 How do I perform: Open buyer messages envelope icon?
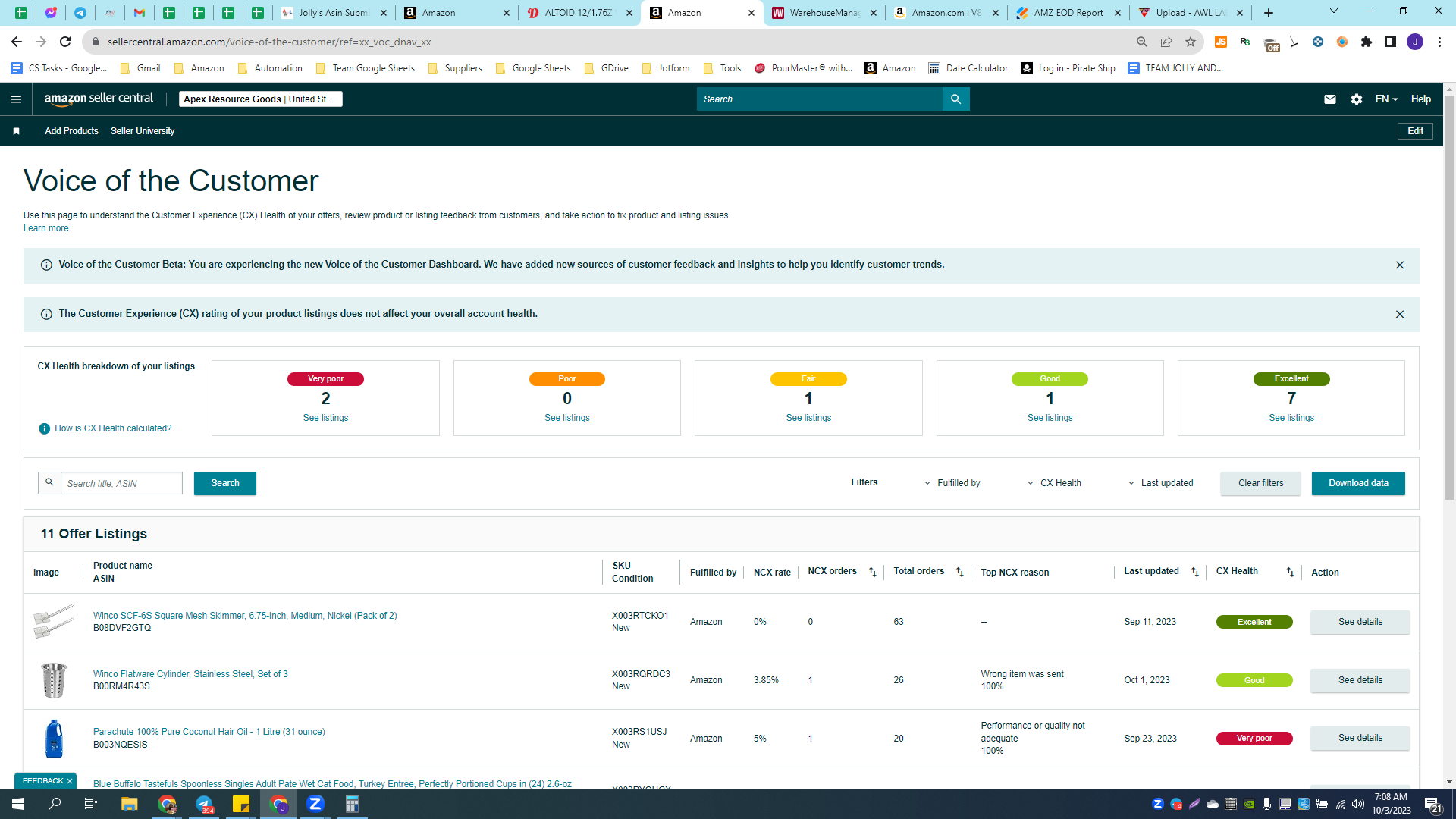click(1330, 99)
